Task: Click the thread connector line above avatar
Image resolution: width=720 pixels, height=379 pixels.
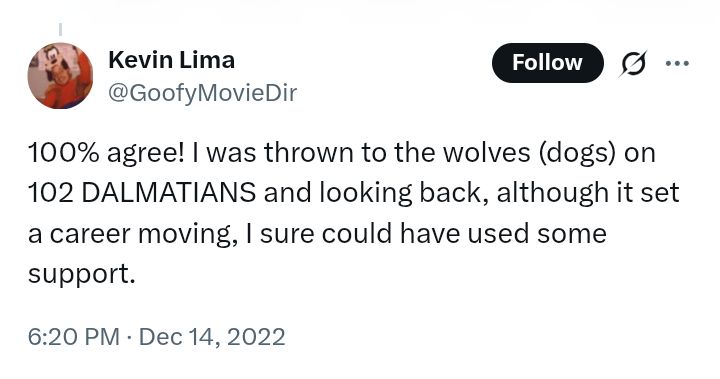Action: (60, 29)
